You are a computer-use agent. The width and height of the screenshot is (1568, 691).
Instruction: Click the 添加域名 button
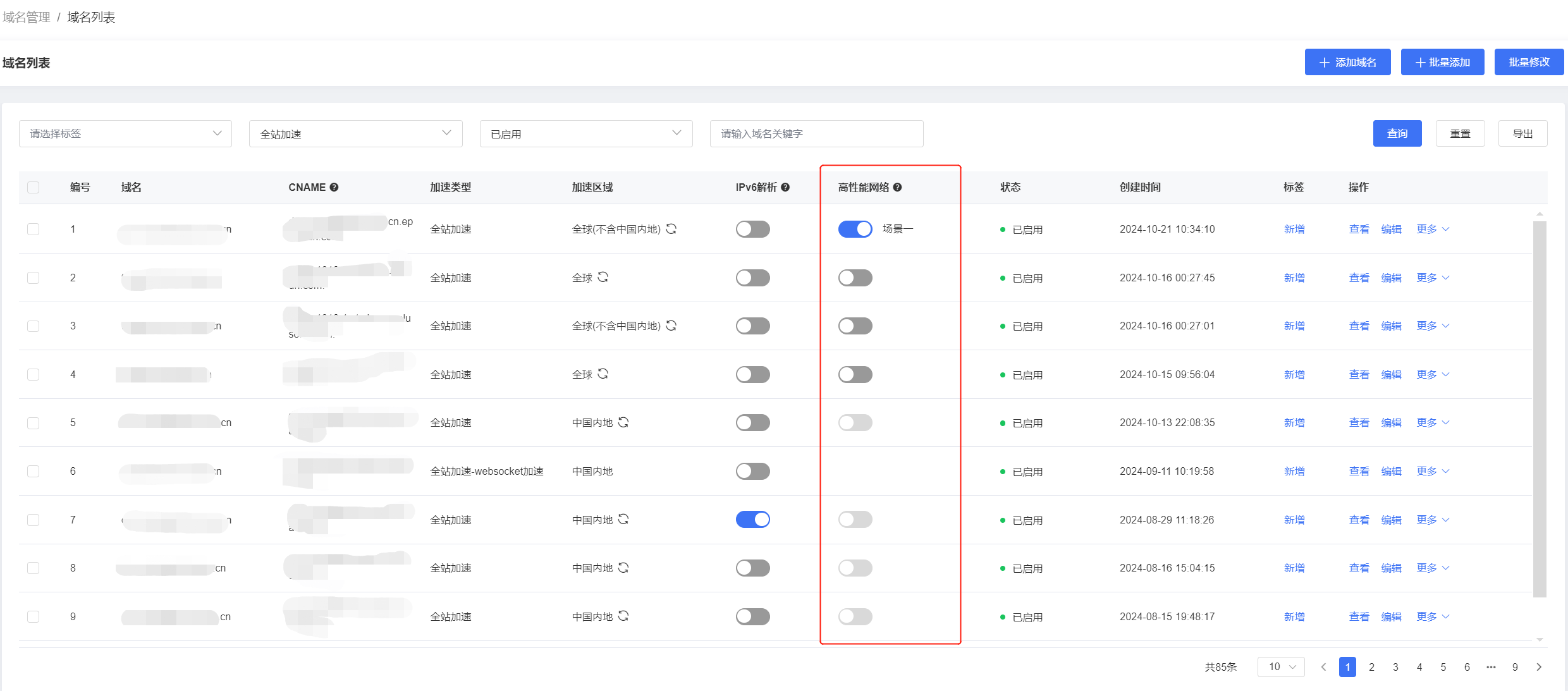click(x=1347, y=62)
